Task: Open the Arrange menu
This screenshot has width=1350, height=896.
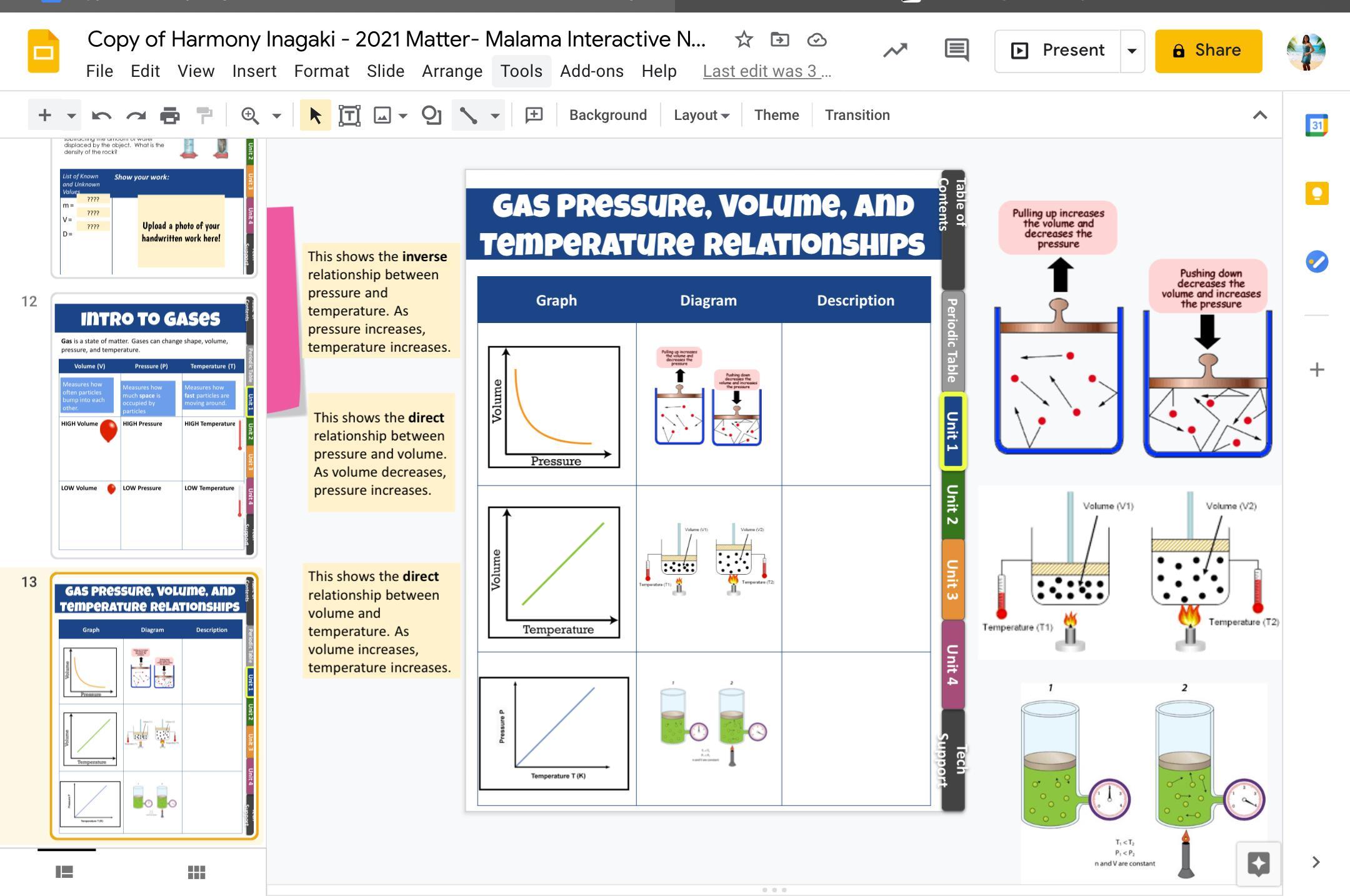Action: point(452,71)
